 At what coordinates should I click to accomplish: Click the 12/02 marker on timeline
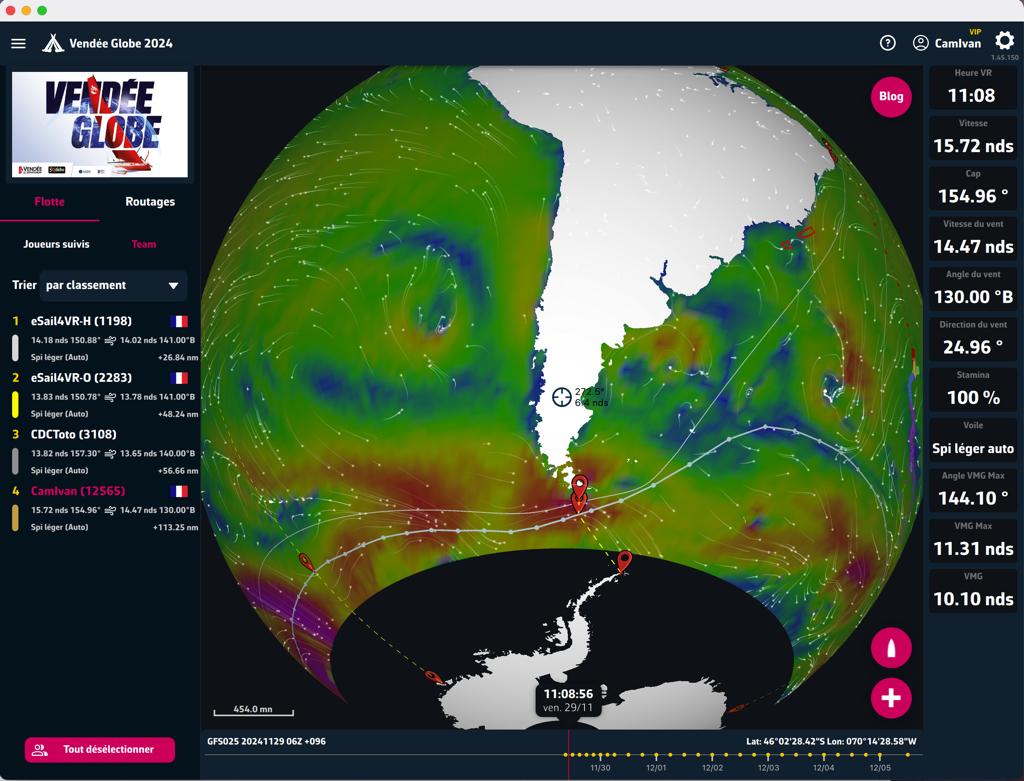click(712, 767)
